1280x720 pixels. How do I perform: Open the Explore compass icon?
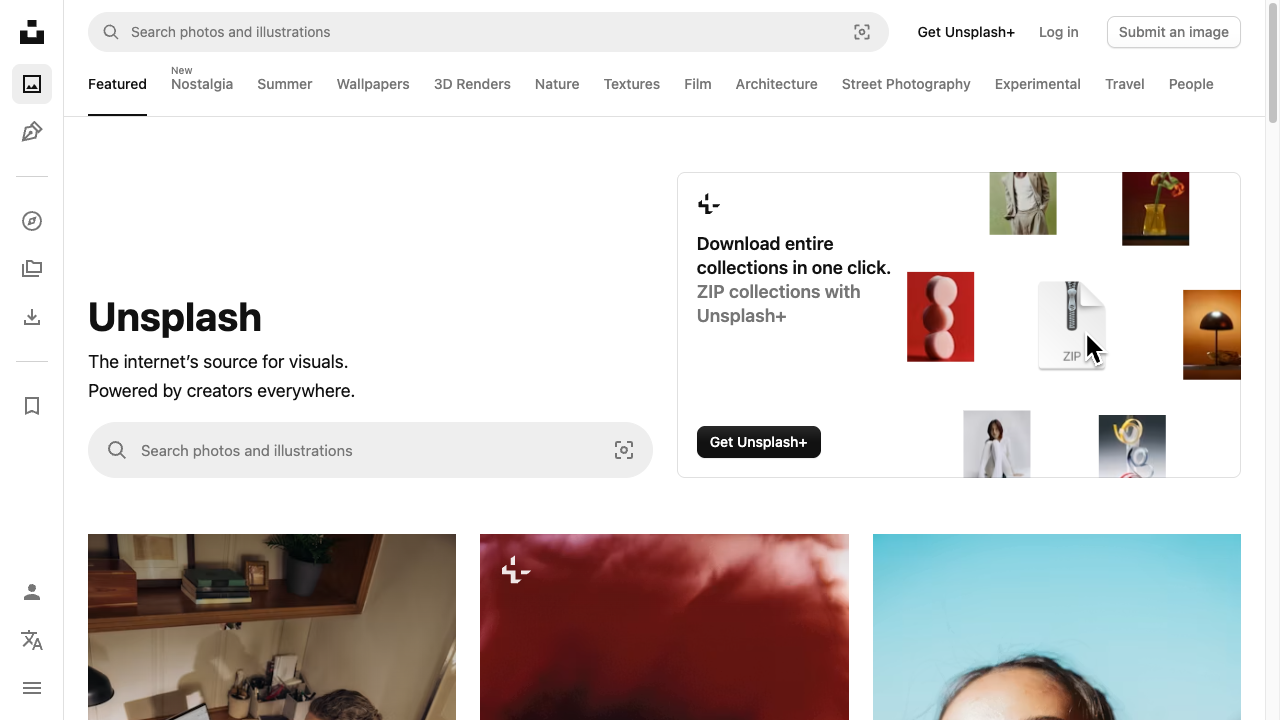[x=32, y=221]
